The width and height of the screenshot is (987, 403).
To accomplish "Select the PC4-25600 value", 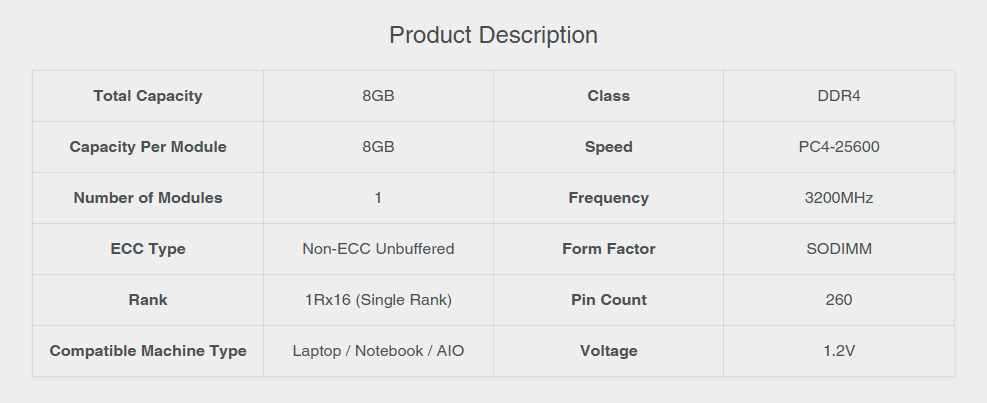I will click(839, 147).
